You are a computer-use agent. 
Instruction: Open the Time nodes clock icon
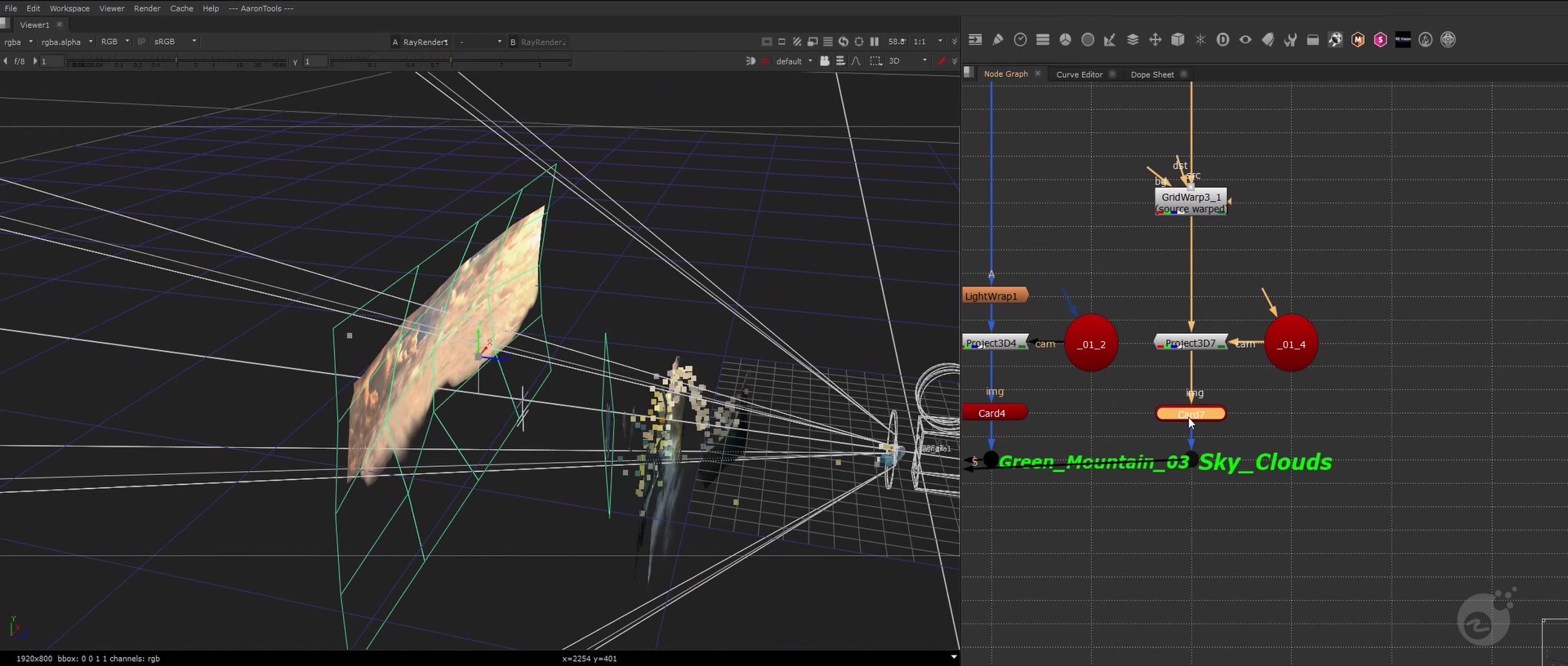(x=1020, y=40)
